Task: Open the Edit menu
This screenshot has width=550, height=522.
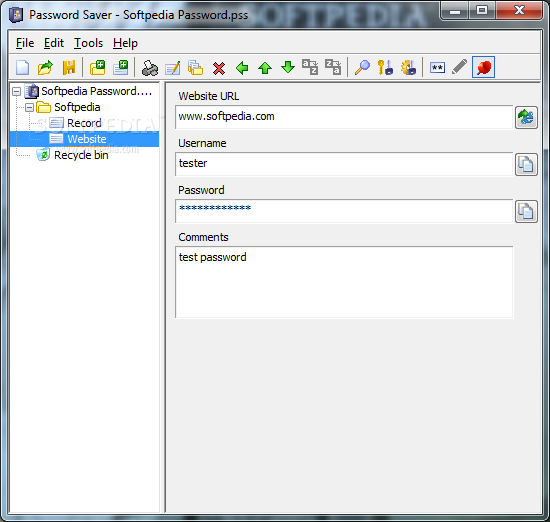Action: (x=54, y=43)
